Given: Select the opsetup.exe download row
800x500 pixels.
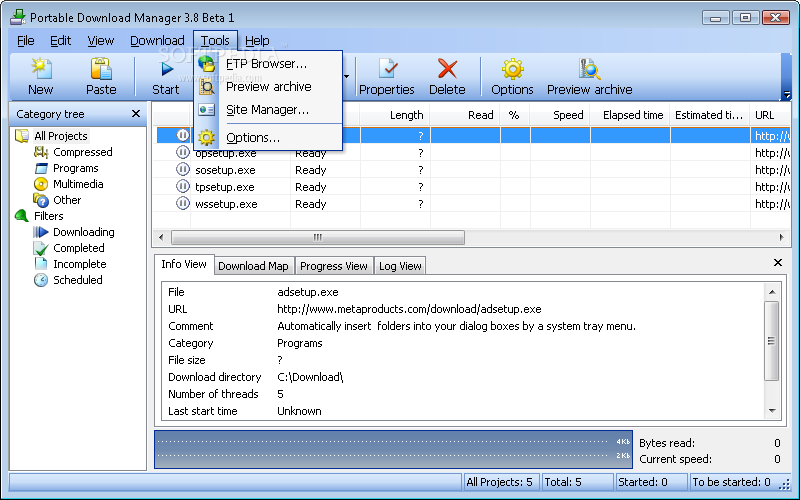Looking at the screenshot, I should pos(473,153).
